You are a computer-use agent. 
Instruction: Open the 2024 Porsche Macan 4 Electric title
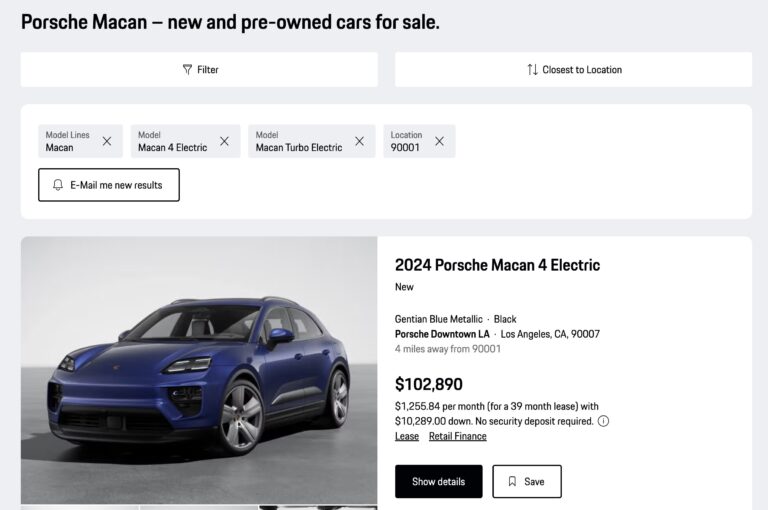[497, 265]
